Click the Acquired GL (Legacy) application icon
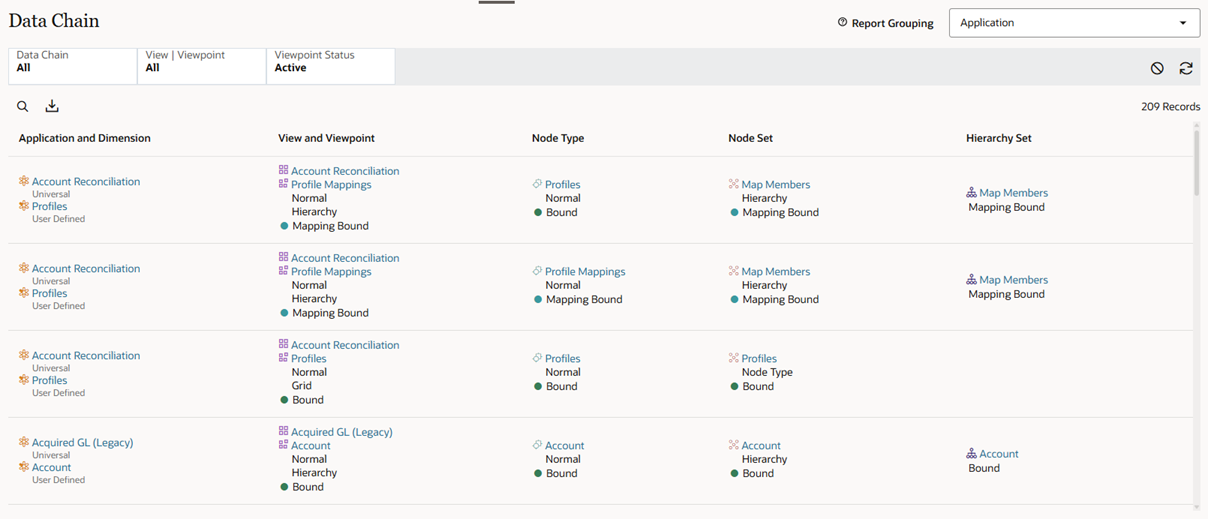Image resolution: width=1208 pixels, height=519 pixels. pos(24,442)
